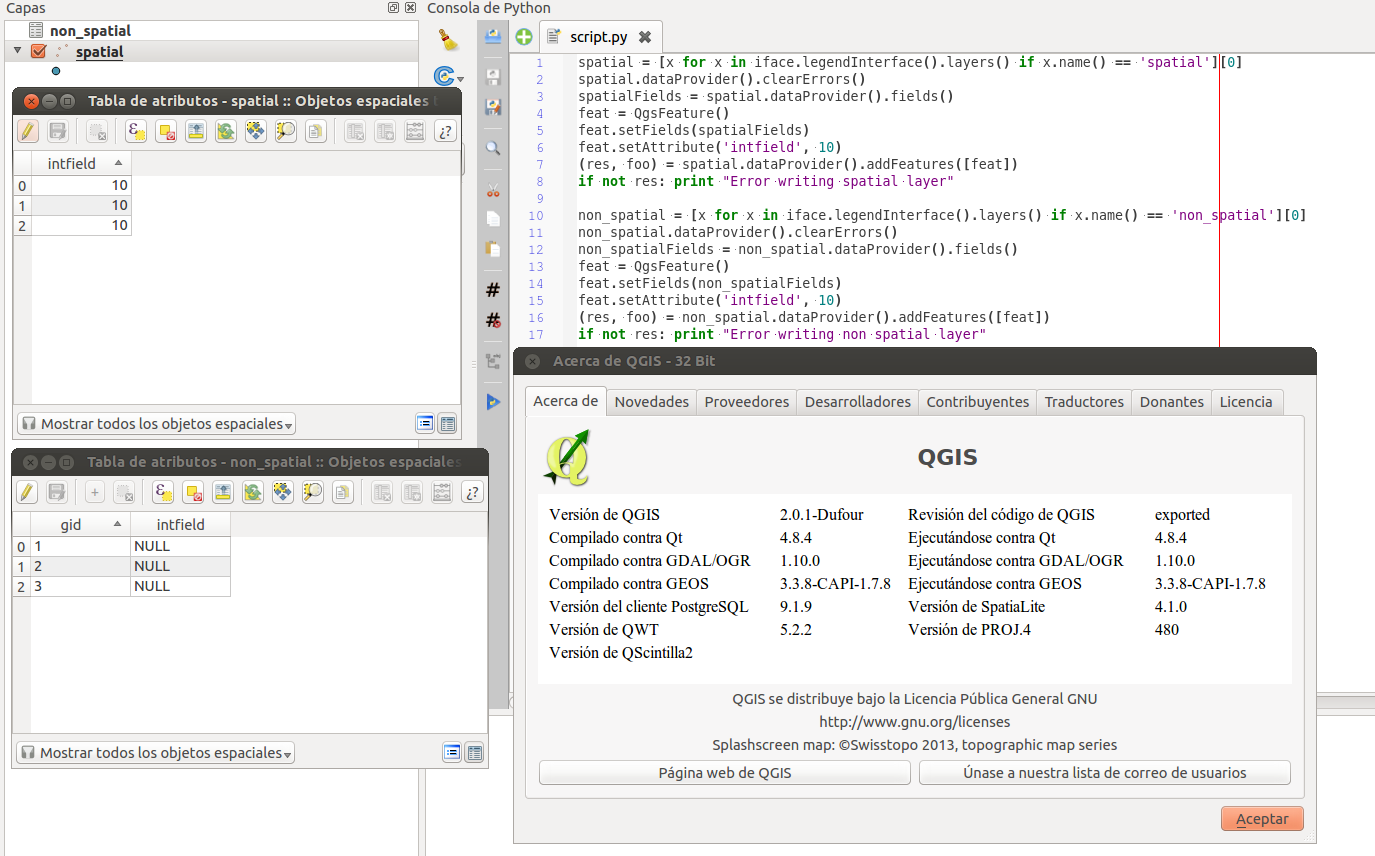Screen dimensions: 1375x856
Task: Switch to table view in non_spatial table
Action: coord(474,753)
